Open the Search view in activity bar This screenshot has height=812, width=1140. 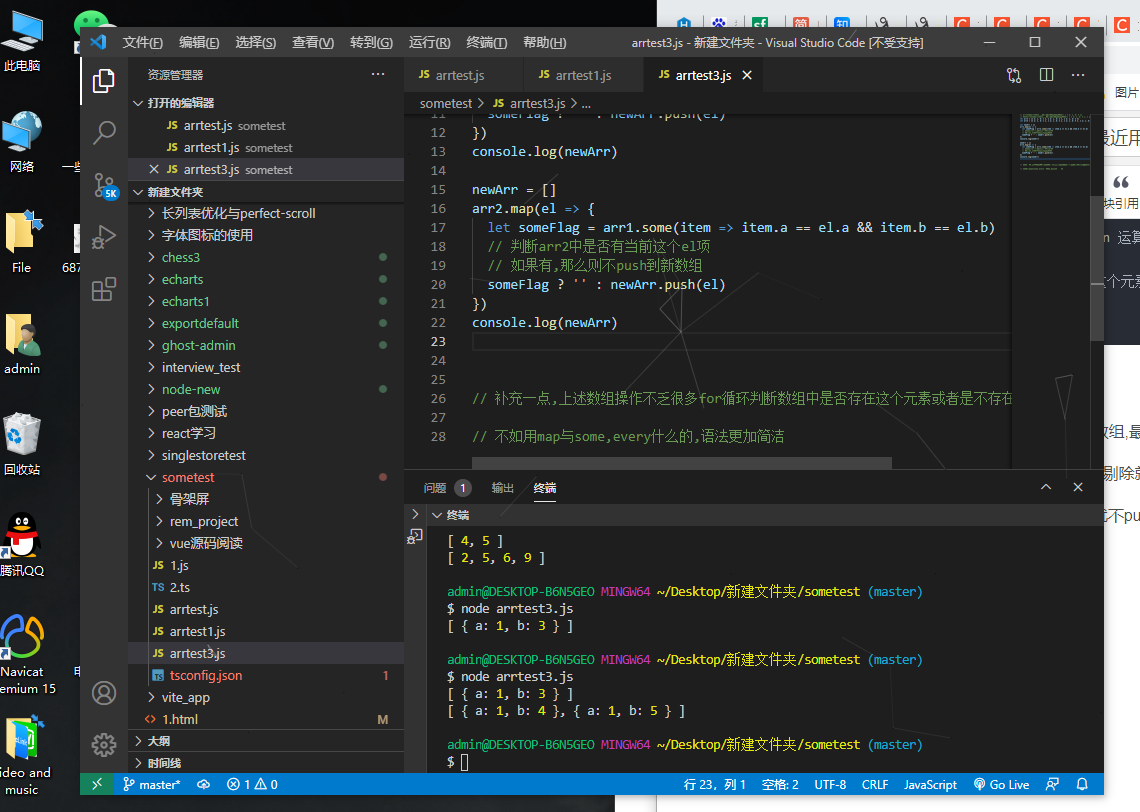point(104,132)
